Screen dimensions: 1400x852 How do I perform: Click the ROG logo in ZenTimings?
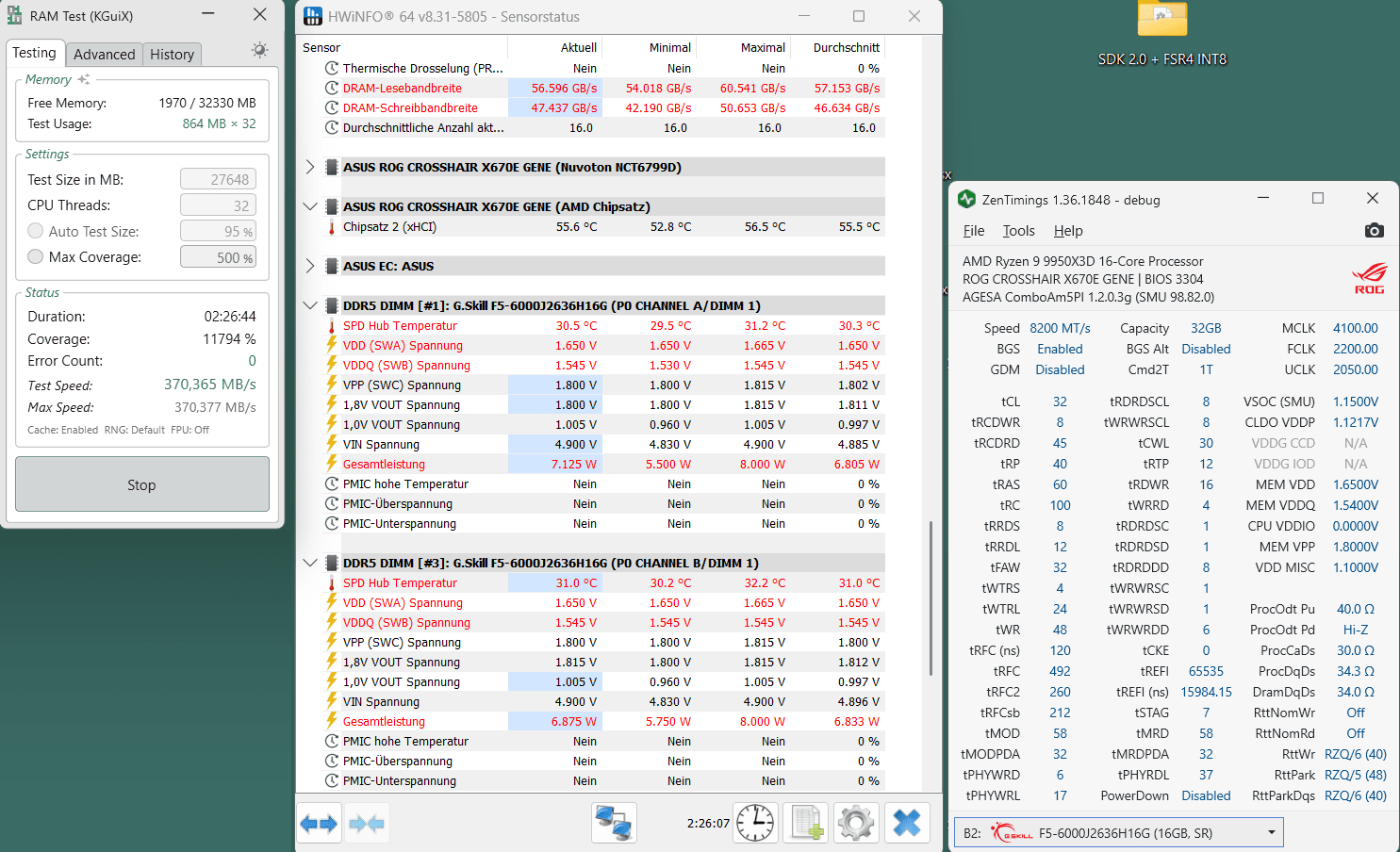[x=1370, y=278]
